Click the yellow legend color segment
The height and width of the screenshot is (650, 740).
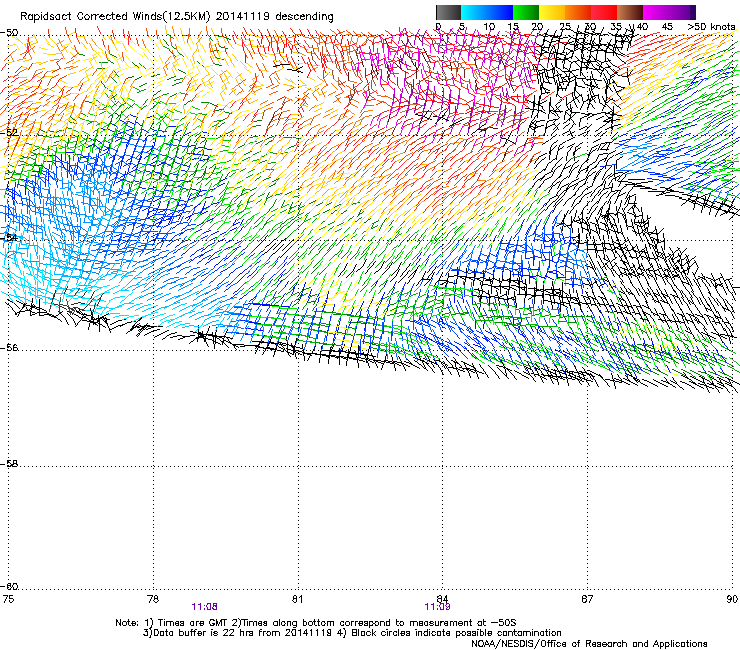tap(552, 12)
